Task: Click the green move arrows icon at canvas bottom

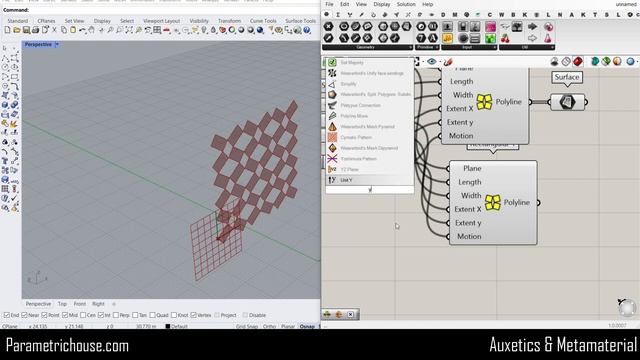Action: point(327,314)
